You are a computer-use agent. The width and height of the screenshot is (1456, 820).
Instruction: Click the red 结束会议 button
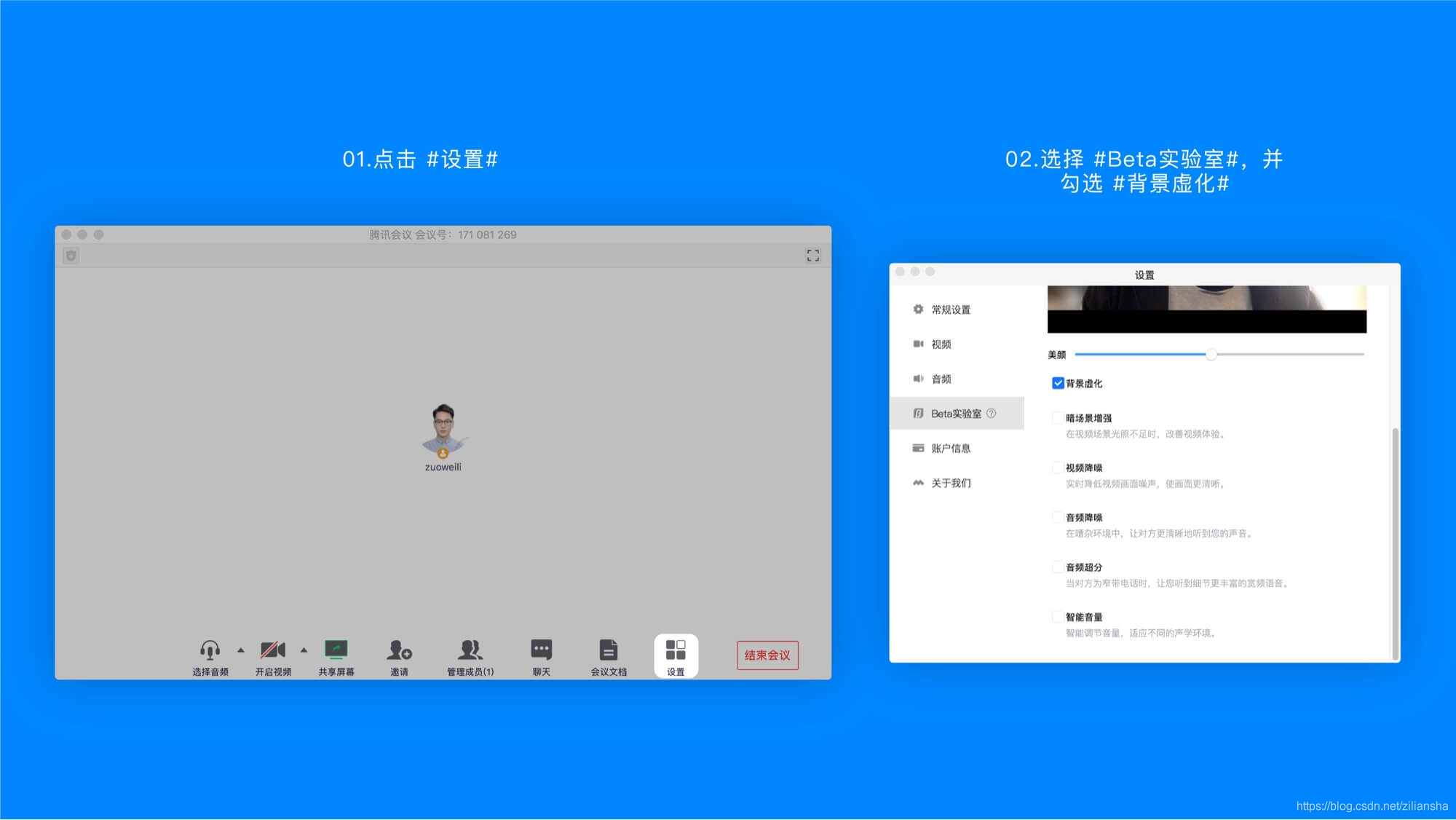[x=767, y=655]
